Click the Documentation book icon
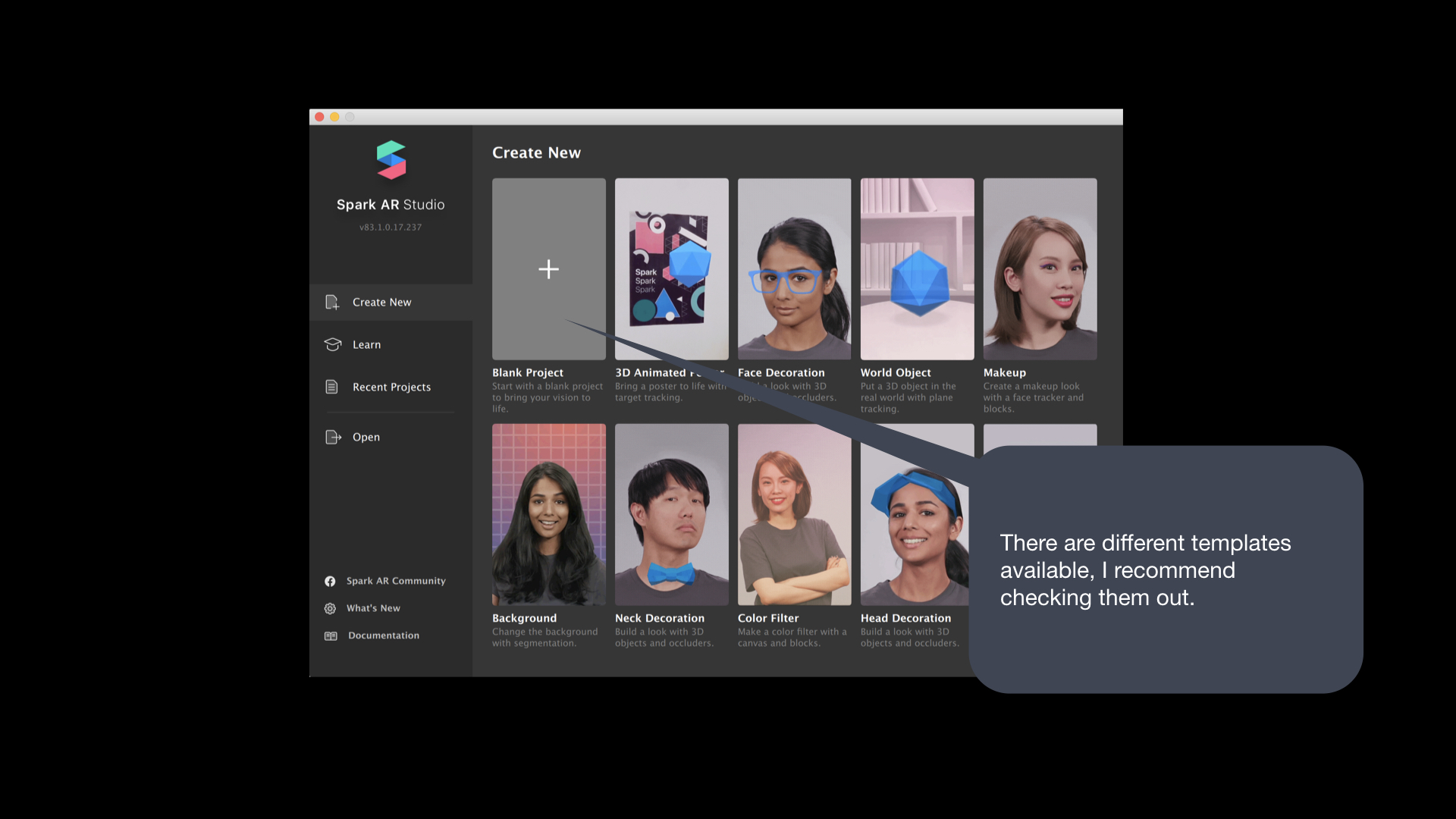Viewport: 1456px width, 819px height. point(331,635)
